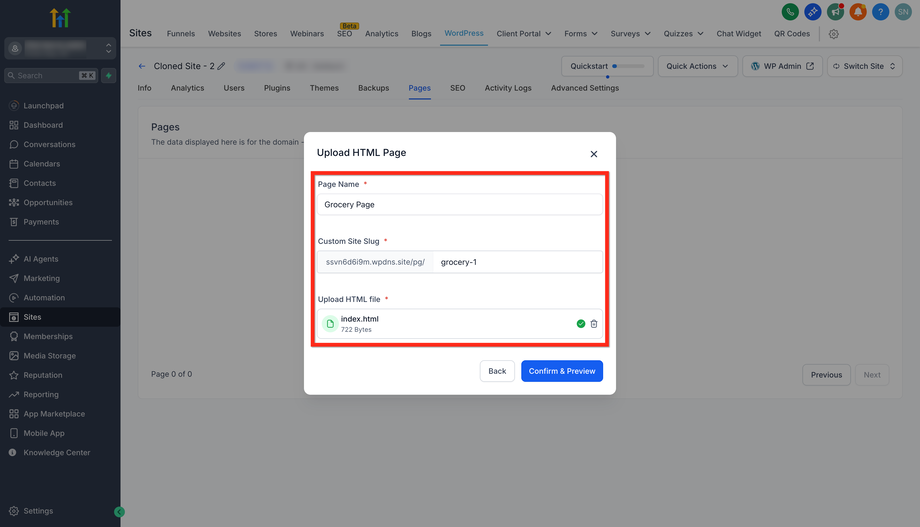Switch to Plugins site tab
Image resolution: width=920 pixels, height=527 pixels.
[x=277, y=88]
